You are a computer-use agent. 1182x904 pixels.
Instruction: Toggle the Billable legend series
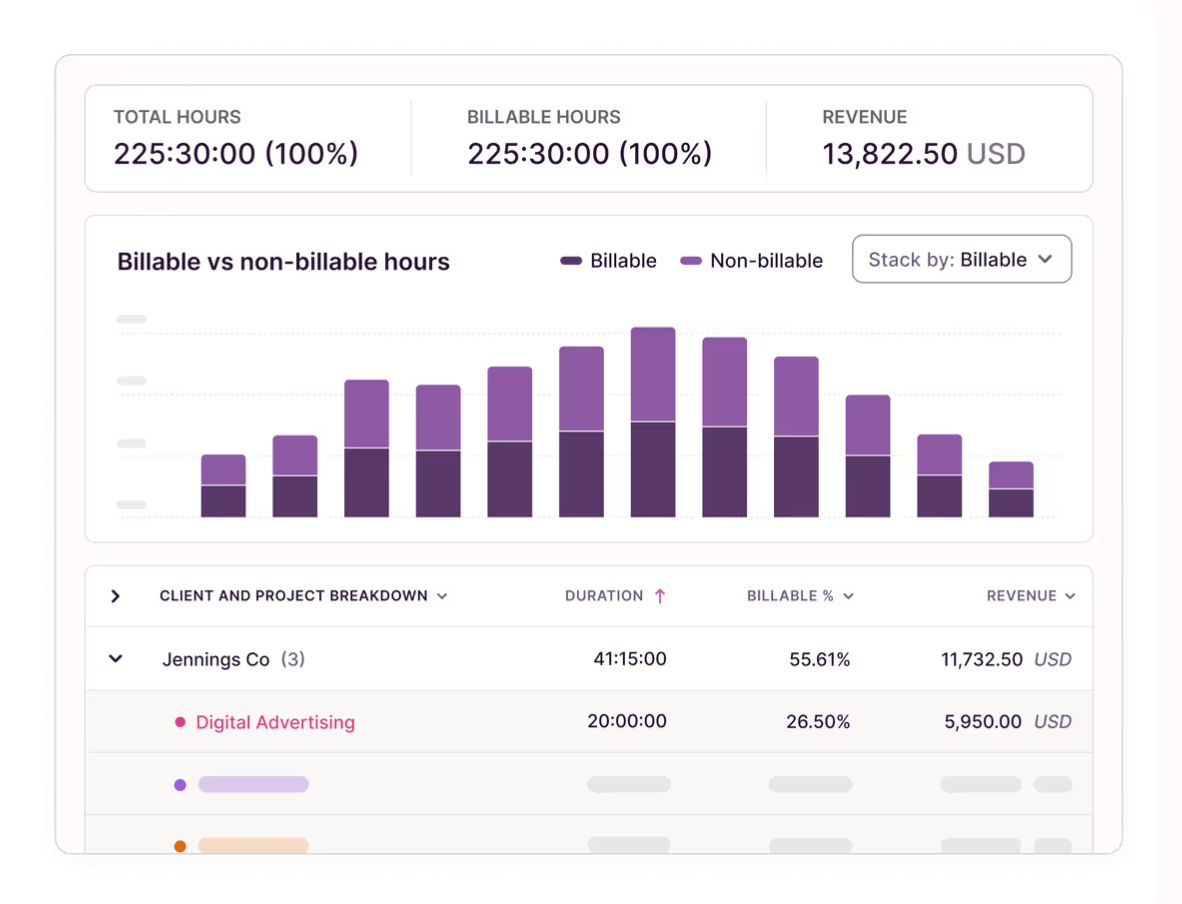[609, 261]
